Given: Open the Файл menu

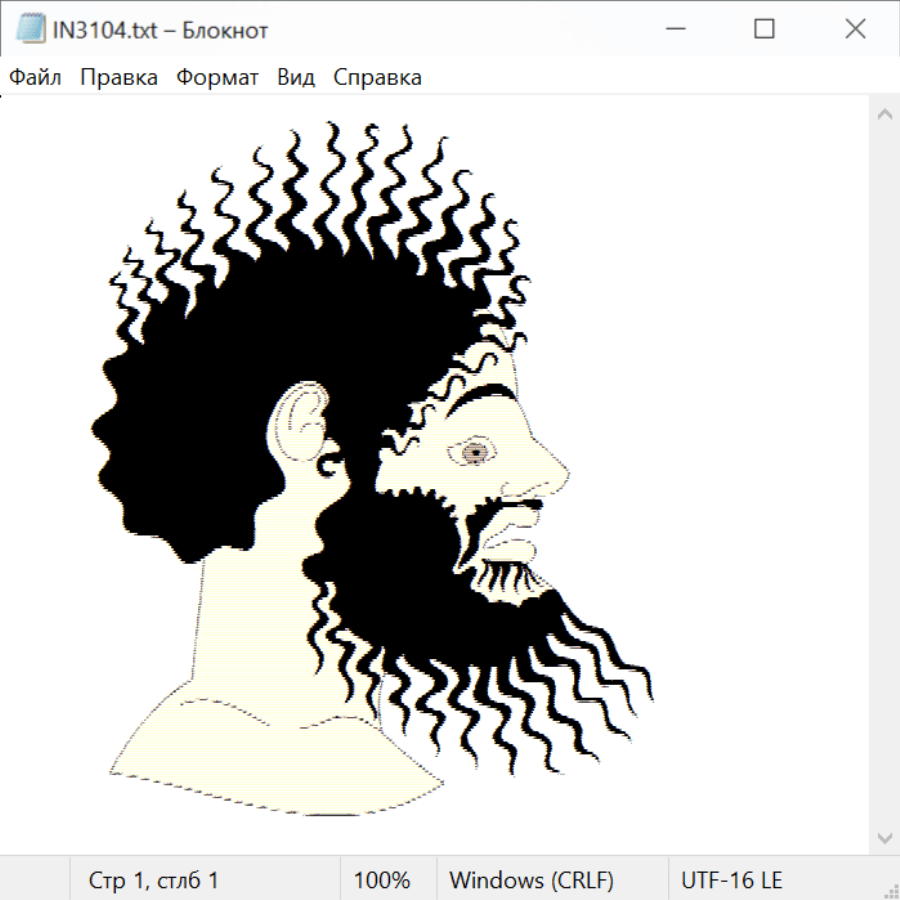Looking at the screenshot, I should click(35, 78).
